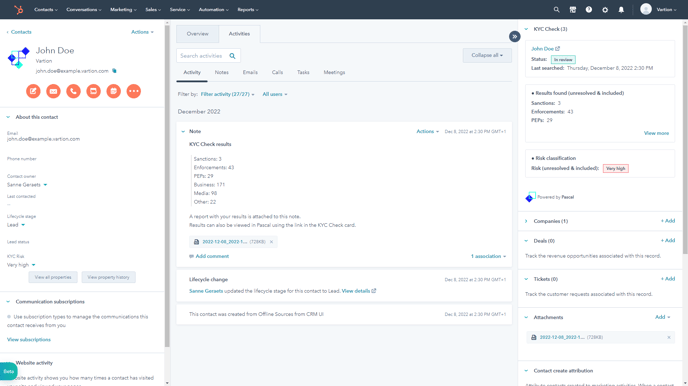Viewport: 688px width, 386px height.
Task: Open the Contacts menu
Action: [46, 10]
